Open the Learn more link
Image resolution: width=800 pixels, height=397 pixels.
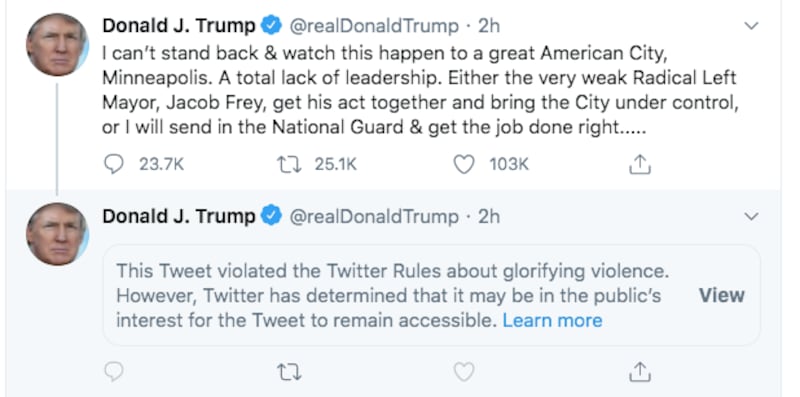[x=552, y=320]
